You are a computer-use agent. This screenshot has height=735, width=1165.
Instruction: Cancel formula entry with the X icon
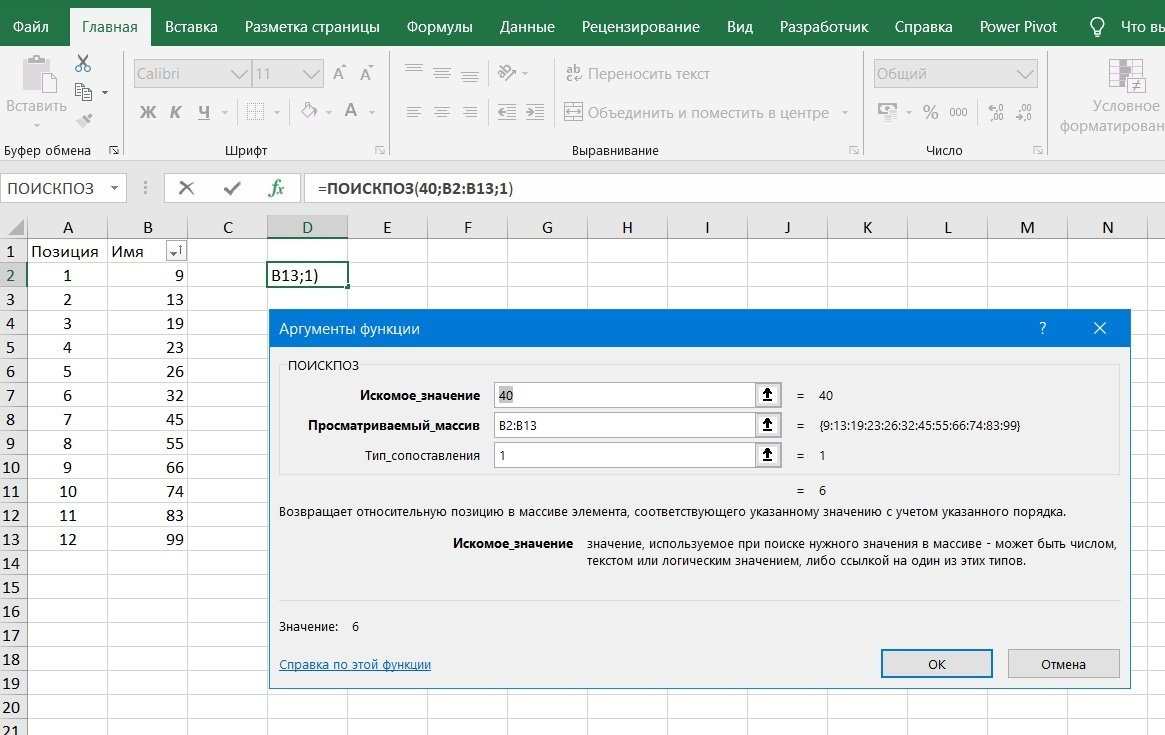[186, 188]
